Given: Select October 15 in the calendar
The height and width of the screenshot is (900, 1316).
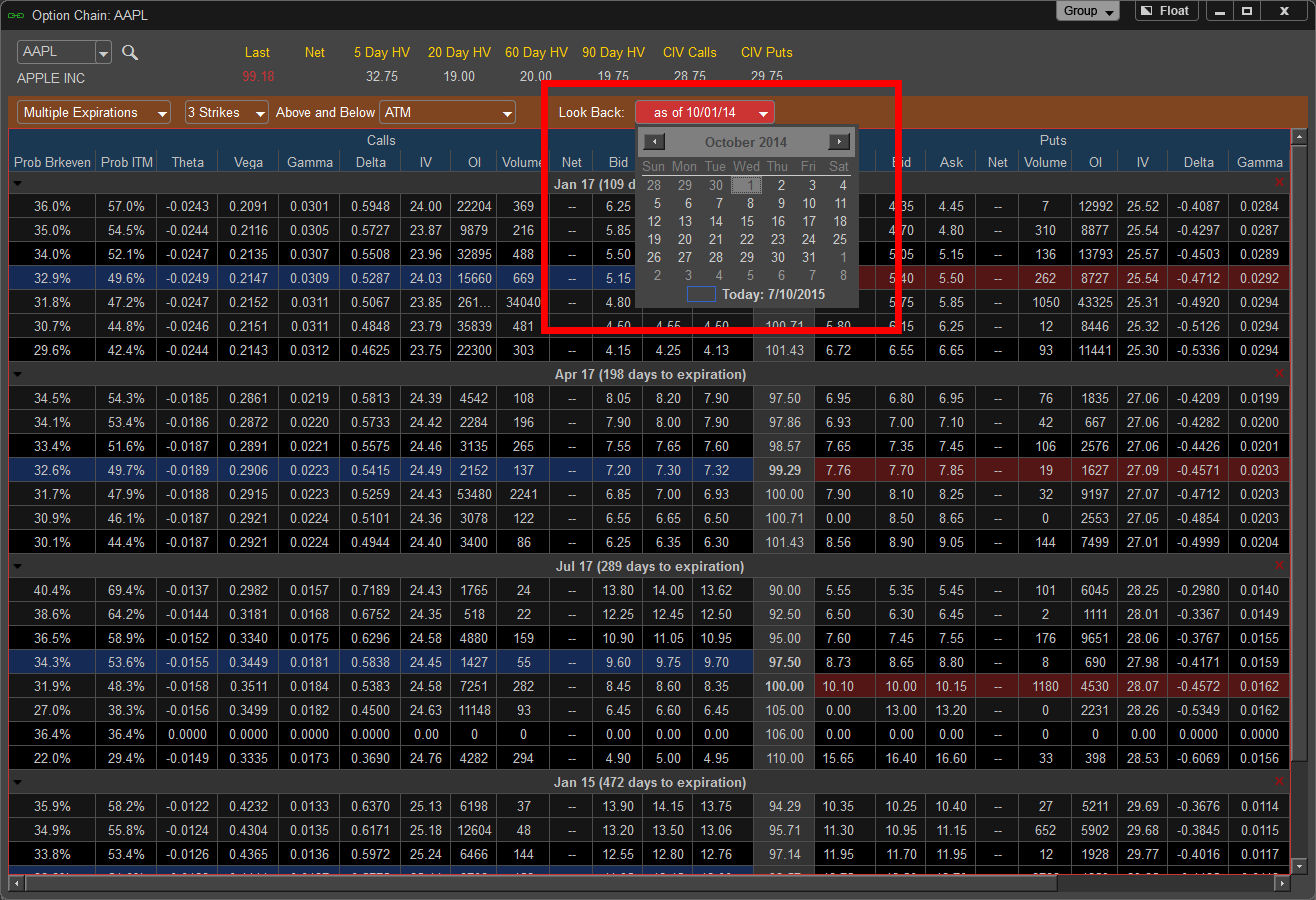Looking at the screenshot, I should coord(747,221).
